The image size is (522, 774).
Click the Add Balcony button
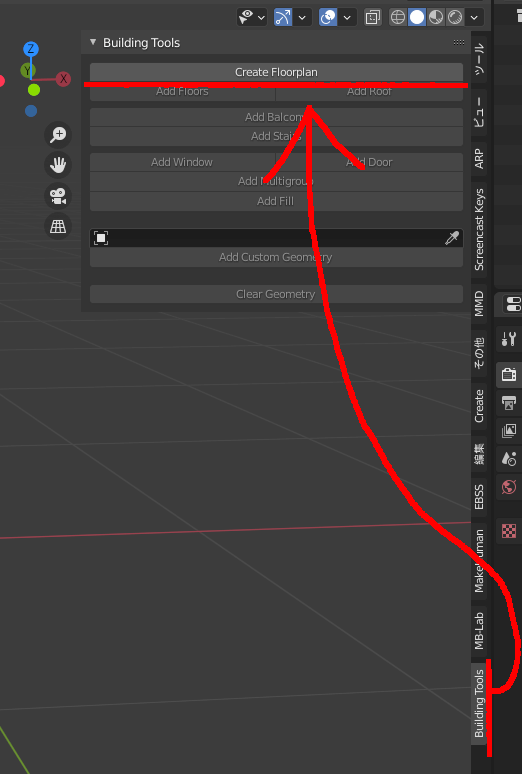point(276,117)
